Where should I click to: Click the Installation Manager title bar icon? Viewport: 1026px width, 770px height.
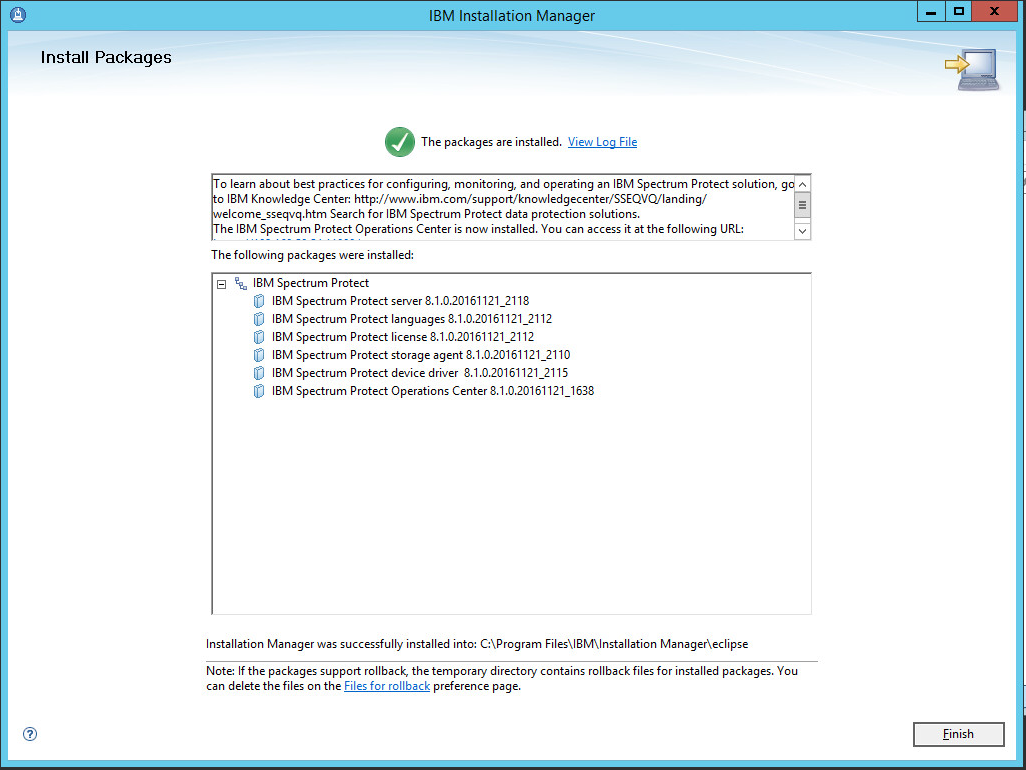[x=17, y=15]
